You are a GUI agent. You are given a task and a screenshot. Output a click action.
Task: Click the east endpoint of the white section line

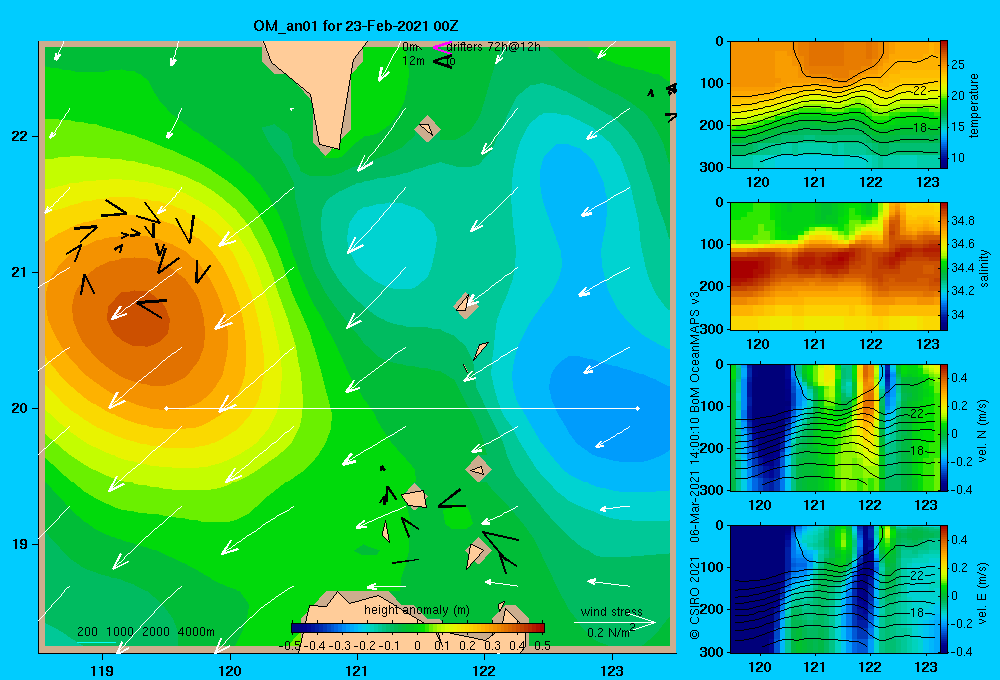click(638, 408)
